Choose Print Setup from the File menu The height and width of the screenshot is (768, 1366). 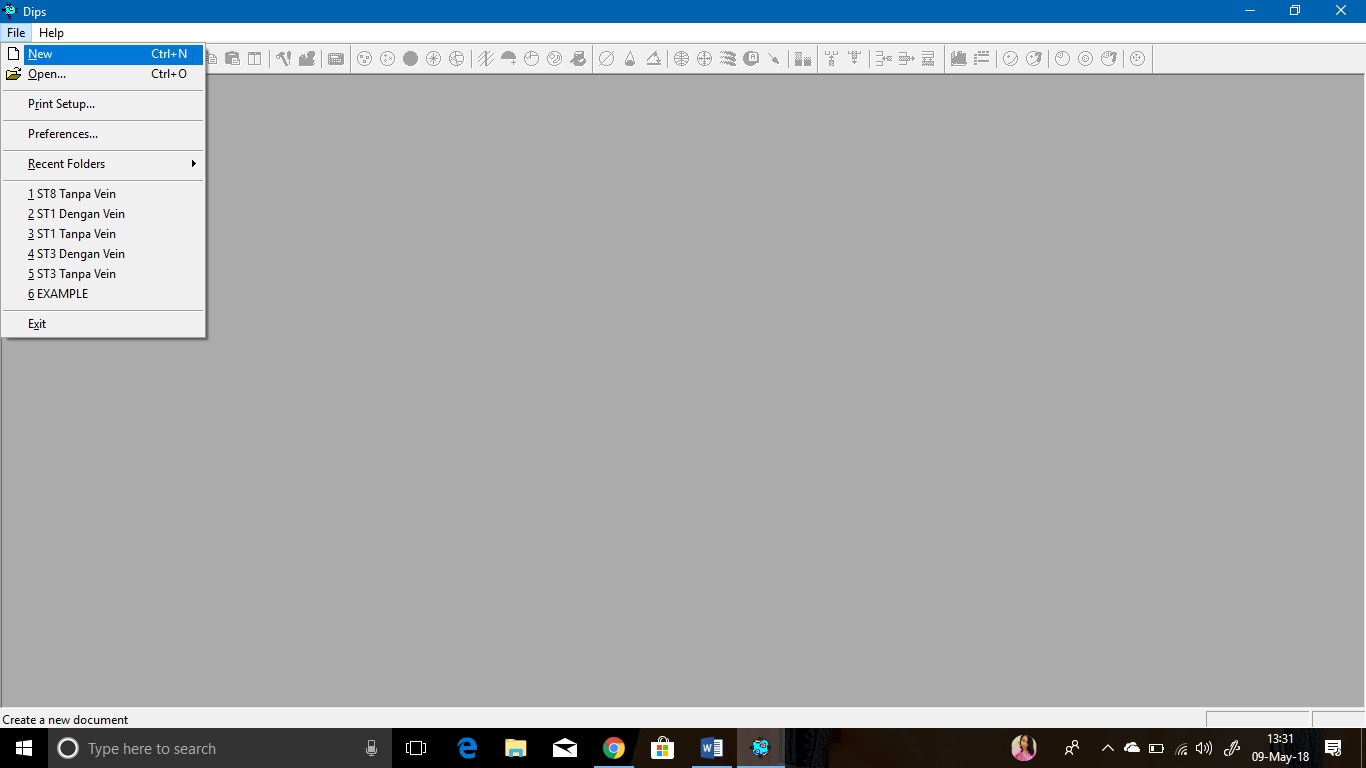coord(60,103)
